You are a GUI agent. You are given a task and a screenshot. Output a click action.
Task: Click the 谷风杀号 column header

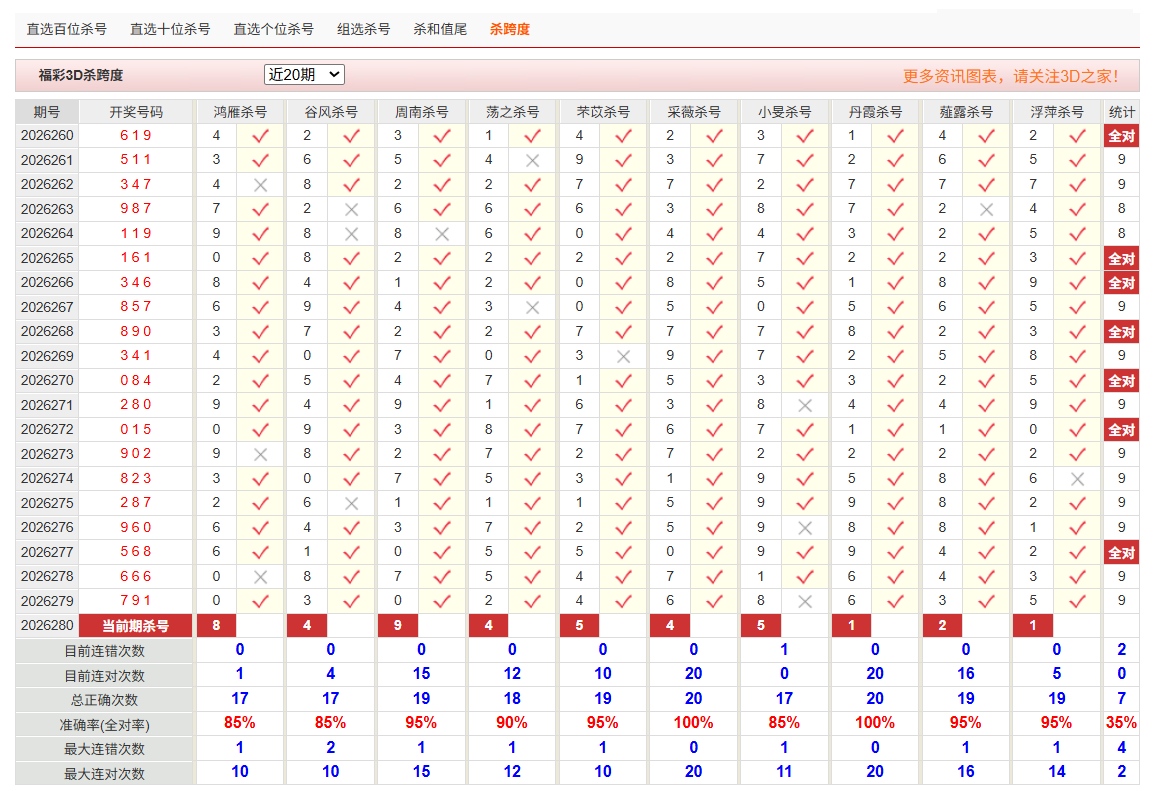click(x=331, y=112)
